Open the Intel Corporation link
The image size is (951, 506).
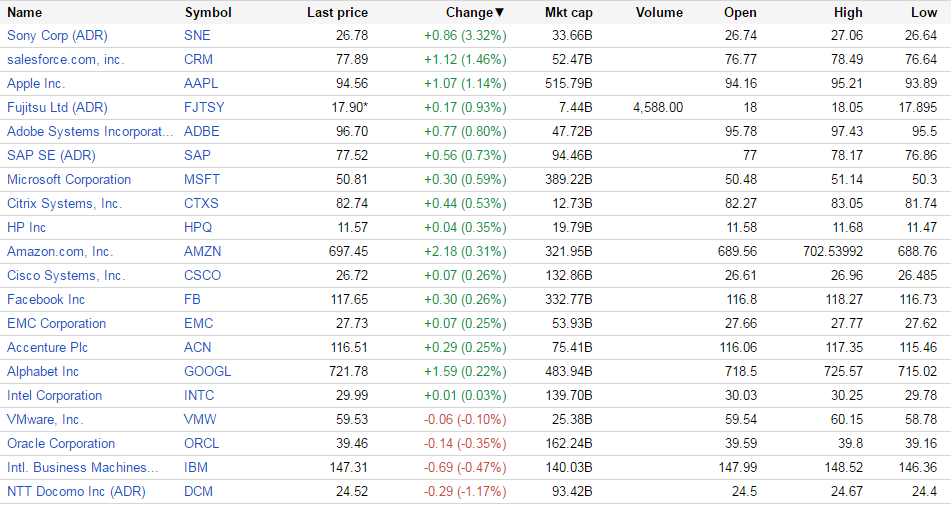pos(54,396)
